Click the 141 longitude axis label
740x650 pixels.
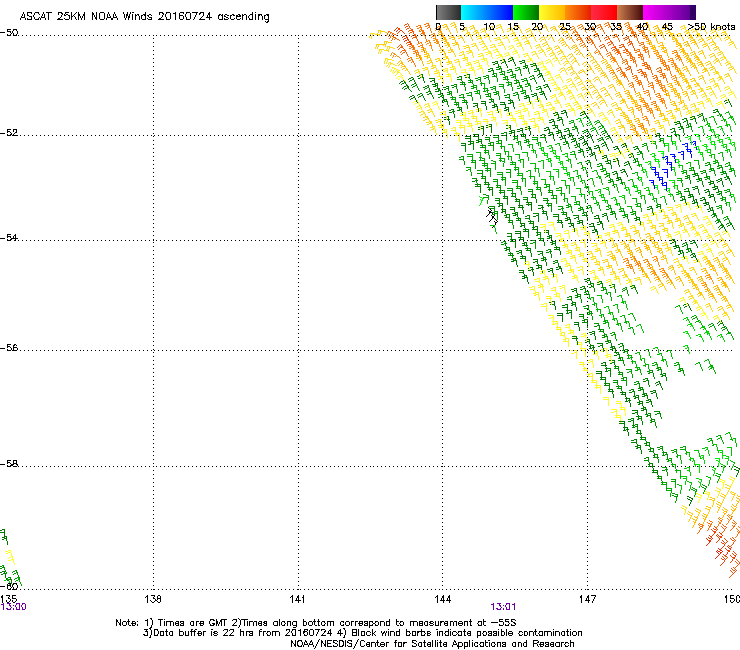[x=297, y=599]
